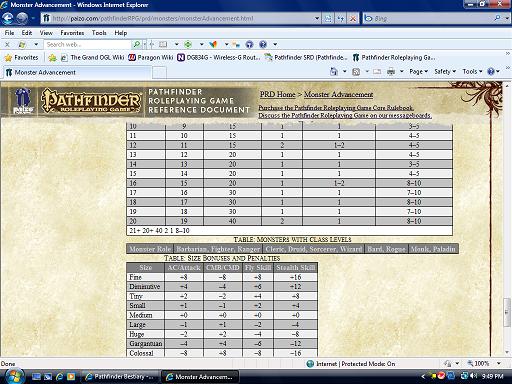The width and height of the screenshot is (512, 384).
Task: Open the DG834G Wireless-G Router bookmark
Action: point(219,58)
